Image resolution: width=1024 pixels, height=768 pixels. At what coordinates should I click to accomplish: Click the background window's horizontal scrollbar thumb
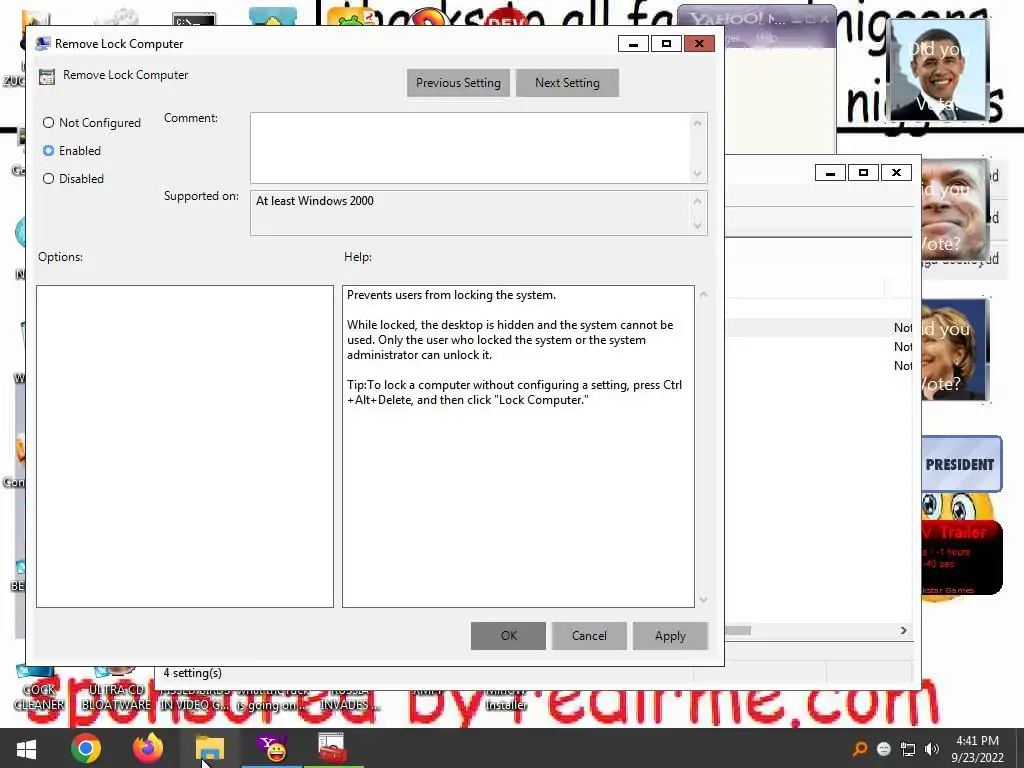[x=738, y=630]
